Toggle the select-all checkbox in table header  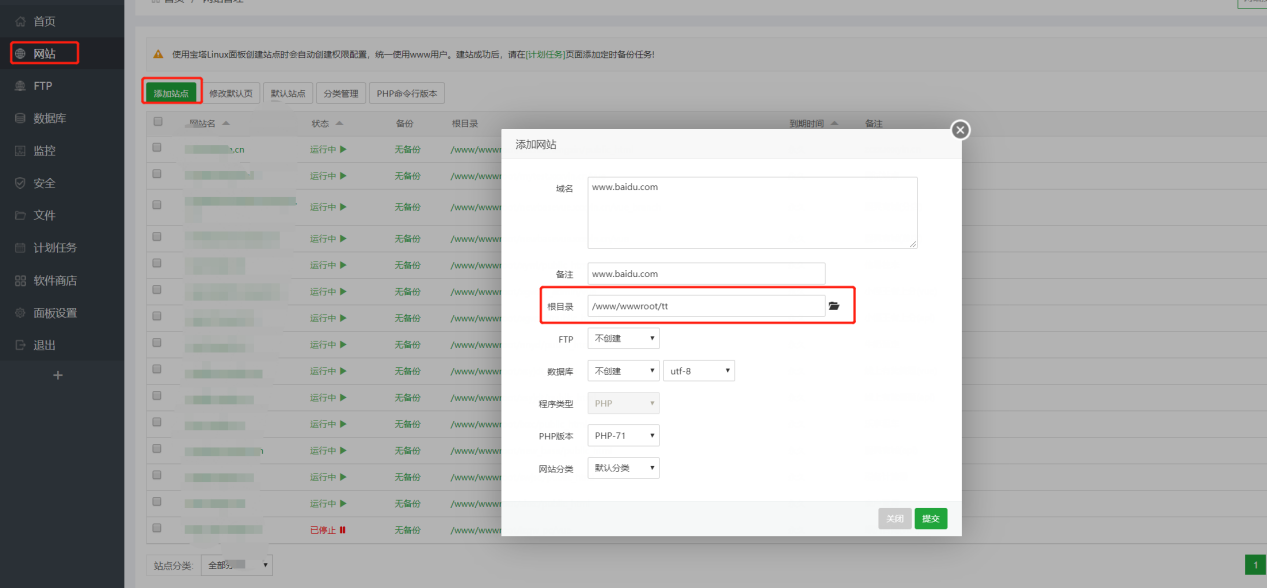pyautogui.click(x=157, y=122)
